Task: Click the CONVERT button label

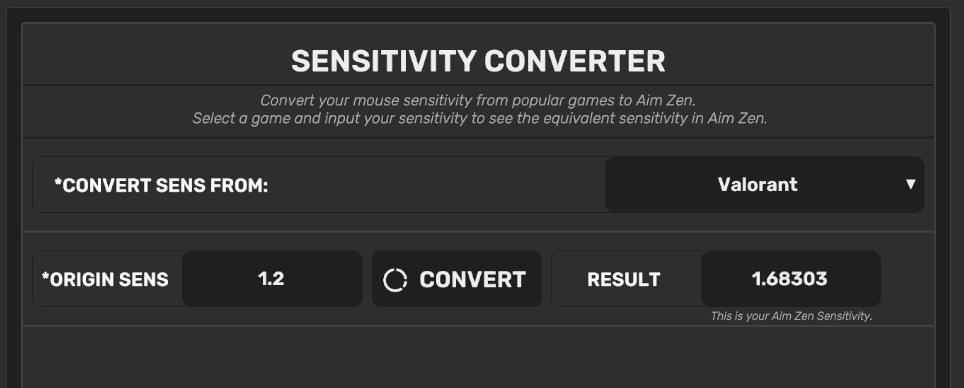Action: tap(472, 280)
